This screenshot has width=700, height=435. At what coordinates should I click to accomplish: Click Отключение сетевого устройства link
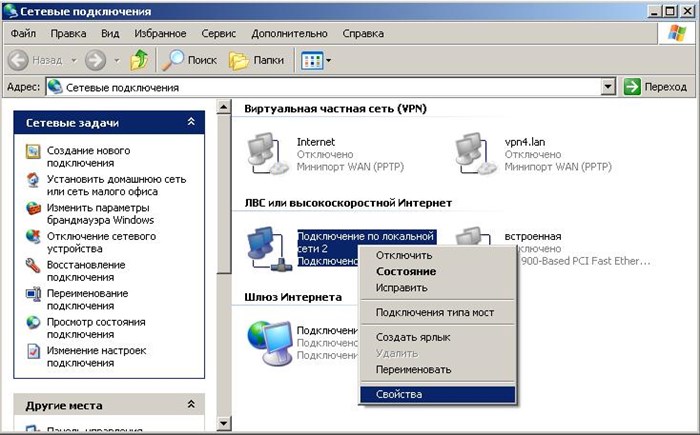101,243
